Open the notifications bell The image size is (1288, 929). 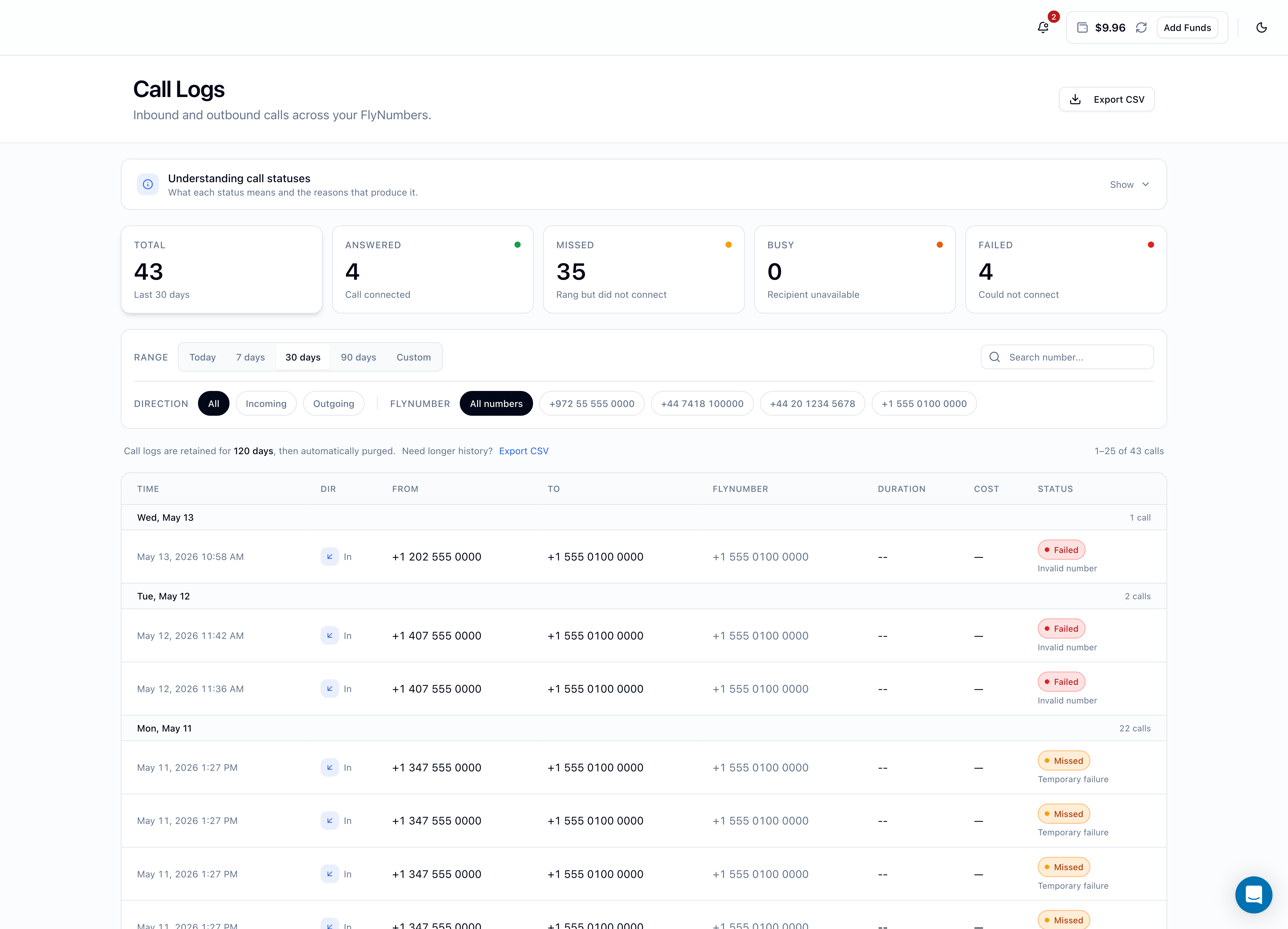(1043, 27)
